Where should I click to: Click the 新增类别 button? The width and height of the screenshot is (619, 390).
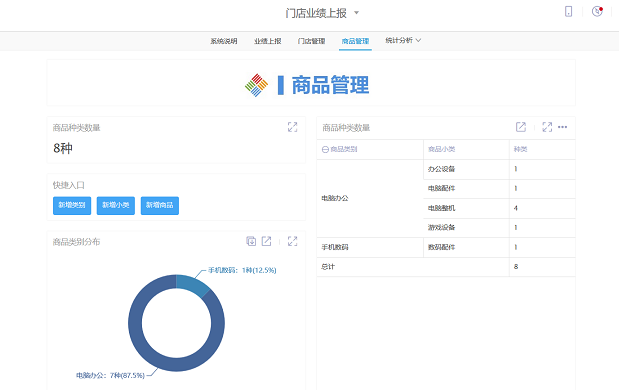pos(72,205)
